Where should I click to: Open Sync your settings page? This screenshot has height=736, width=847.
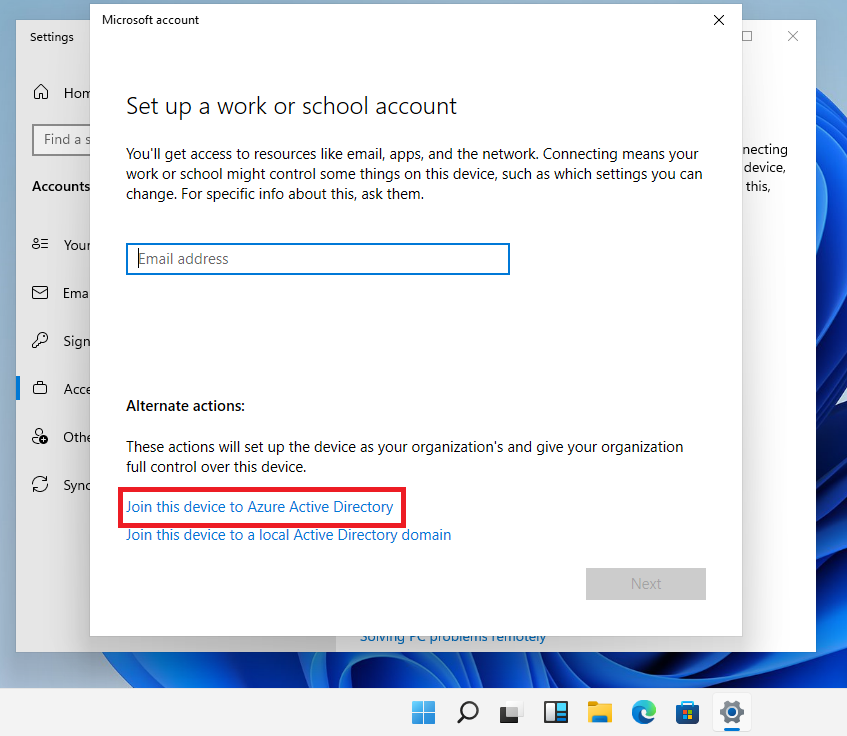click(x=65, y=485)
